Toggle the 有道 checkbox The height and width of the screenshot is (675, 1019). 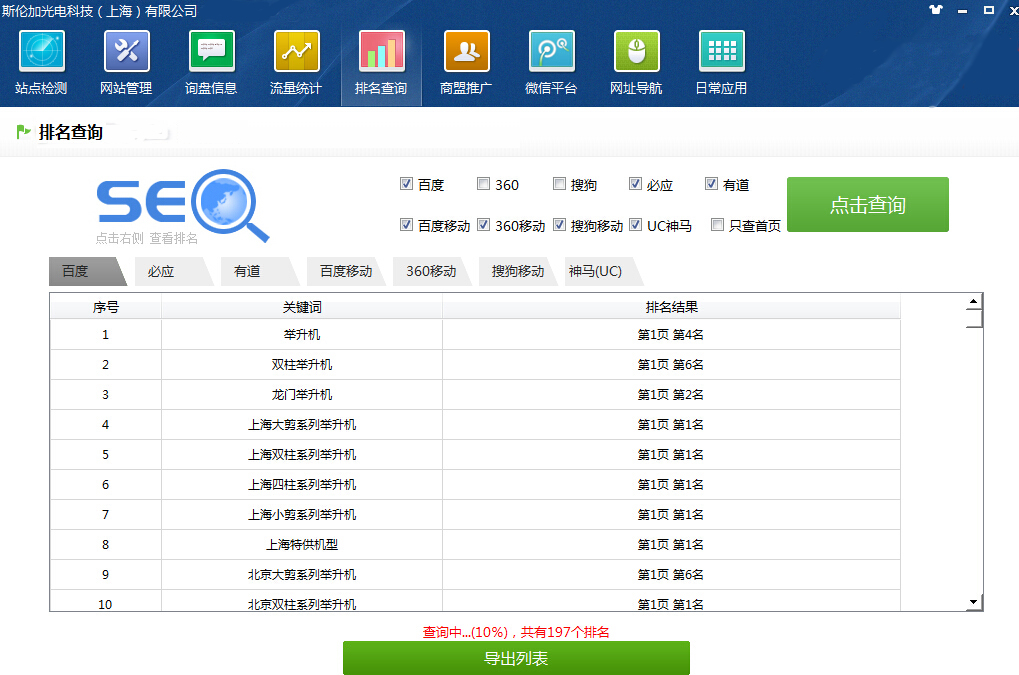tap(711, 184)
